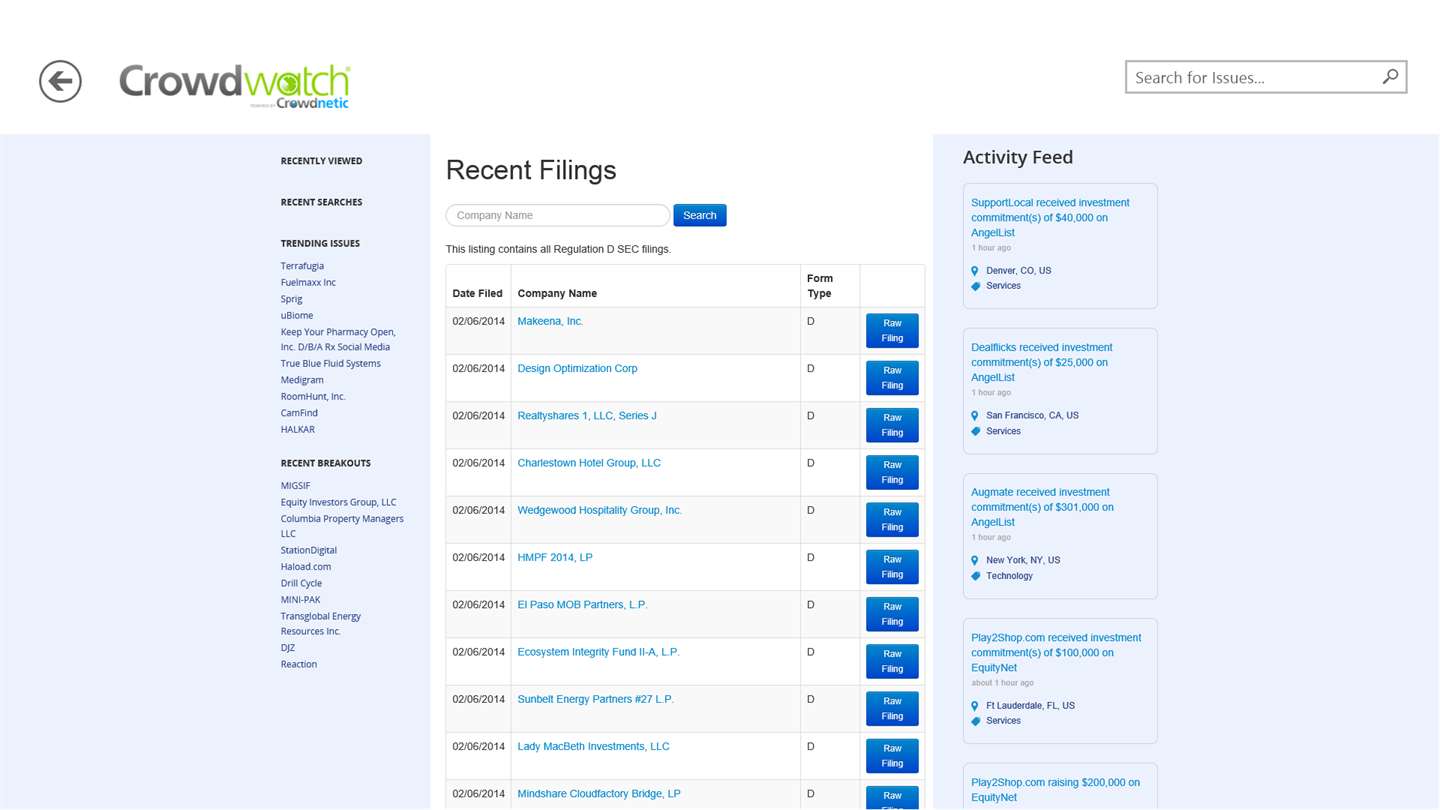
Task: Open True Blue Fluid Systems trending issue
Action: coord(330,363)
